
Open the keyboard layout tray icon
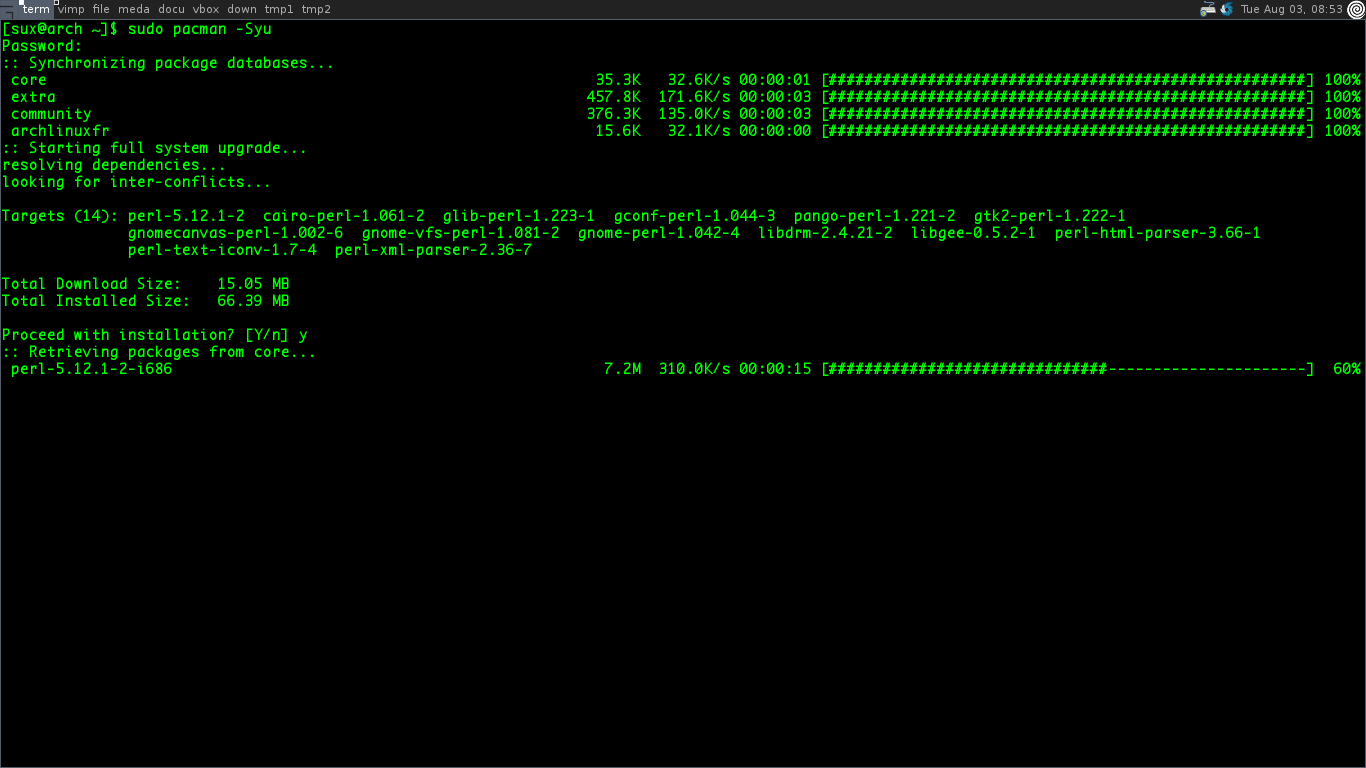click(x=1207, y=9)
